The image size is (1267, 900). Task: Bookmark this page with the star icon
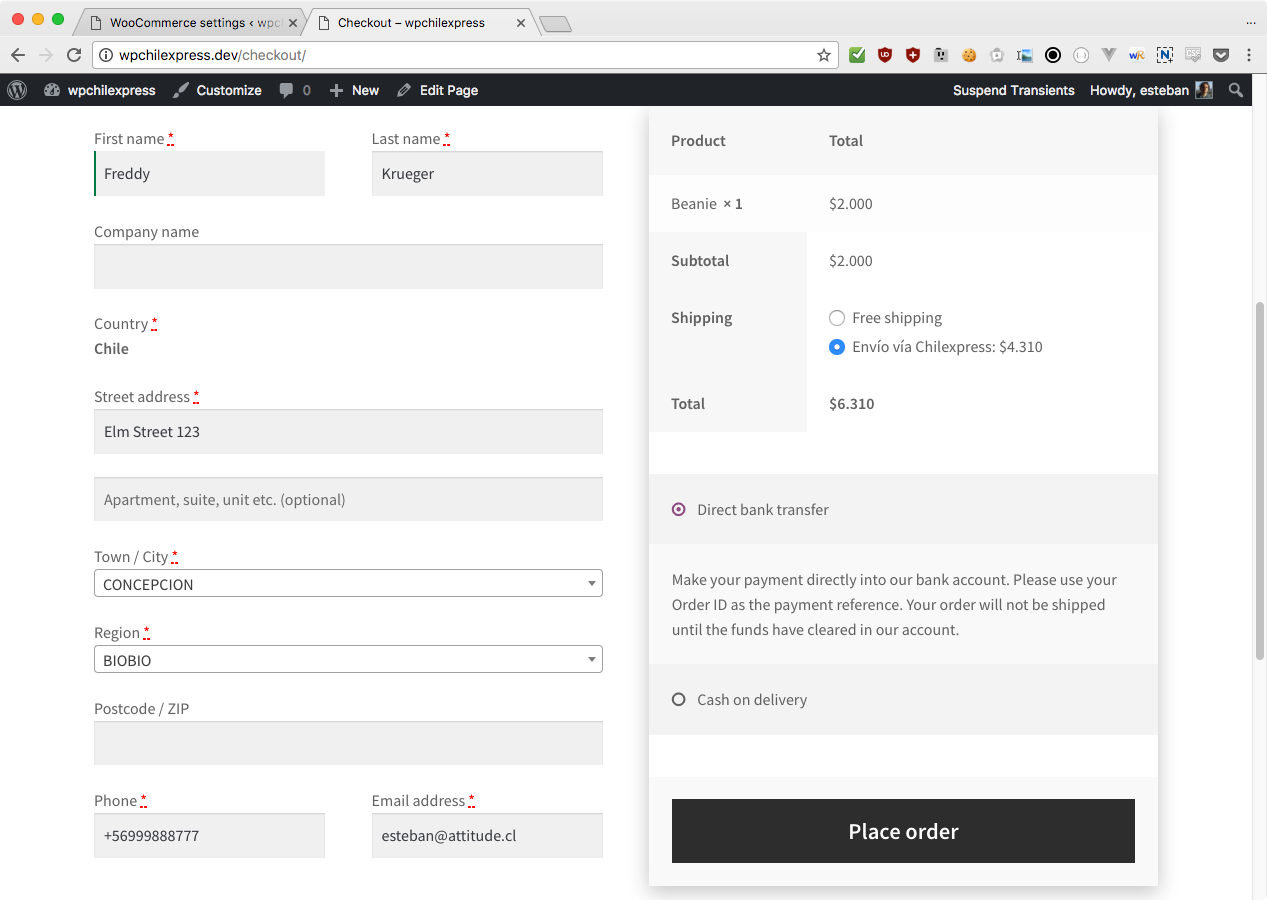(x=824, y=55)
